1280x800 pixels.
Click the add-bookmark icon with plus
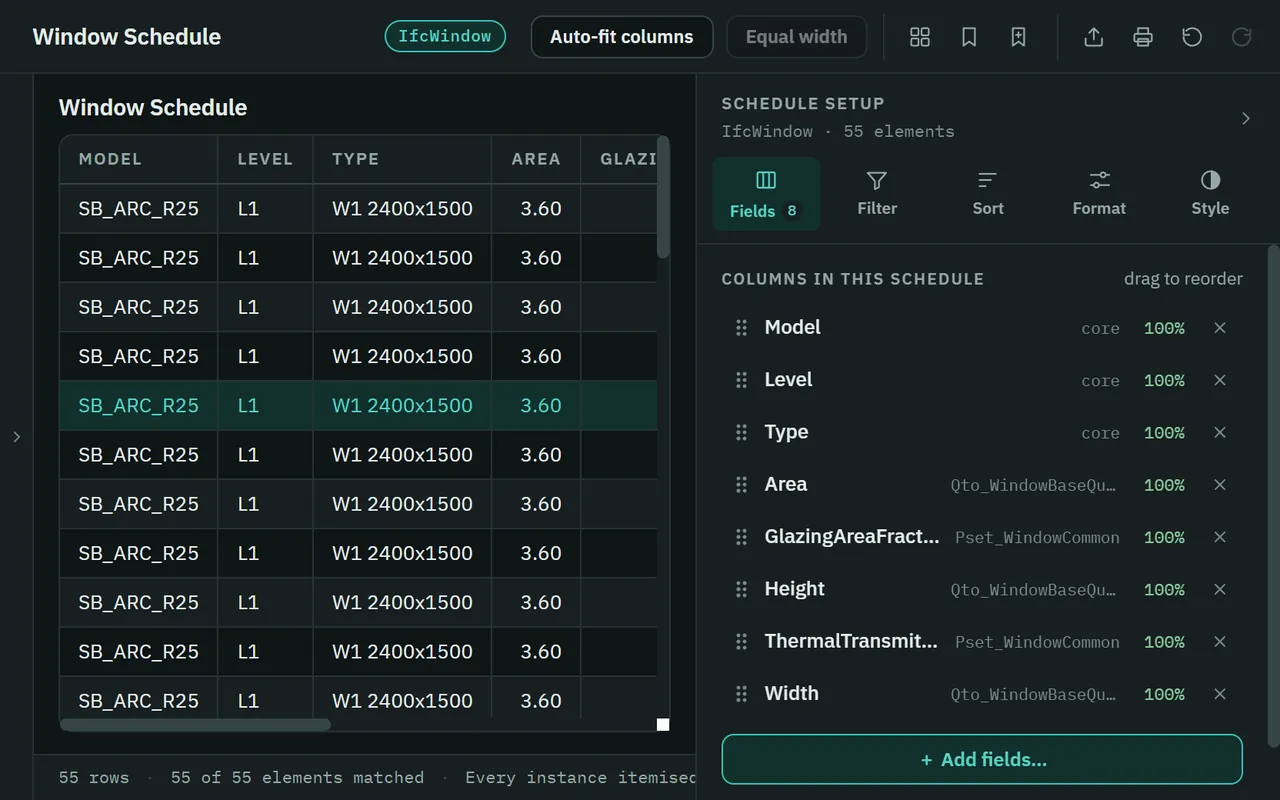coord(1018,37)
